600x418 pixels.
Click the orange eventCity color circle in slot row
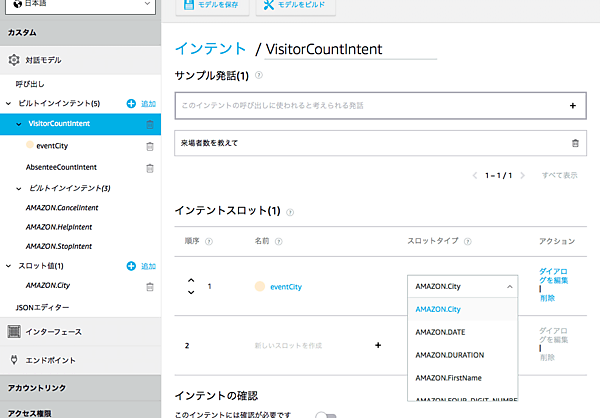tap(260, 287)
